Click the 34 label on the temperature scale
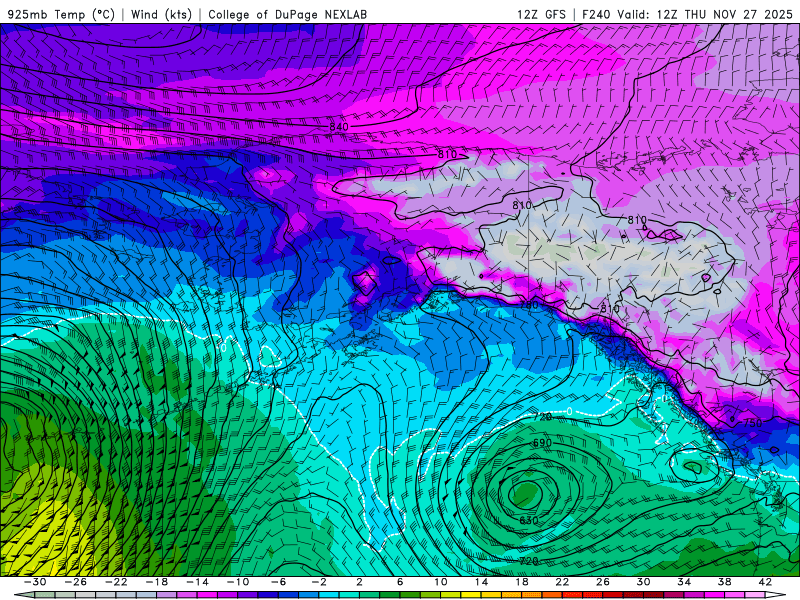Screen dimensions: 800x600 tap(684, 582)
